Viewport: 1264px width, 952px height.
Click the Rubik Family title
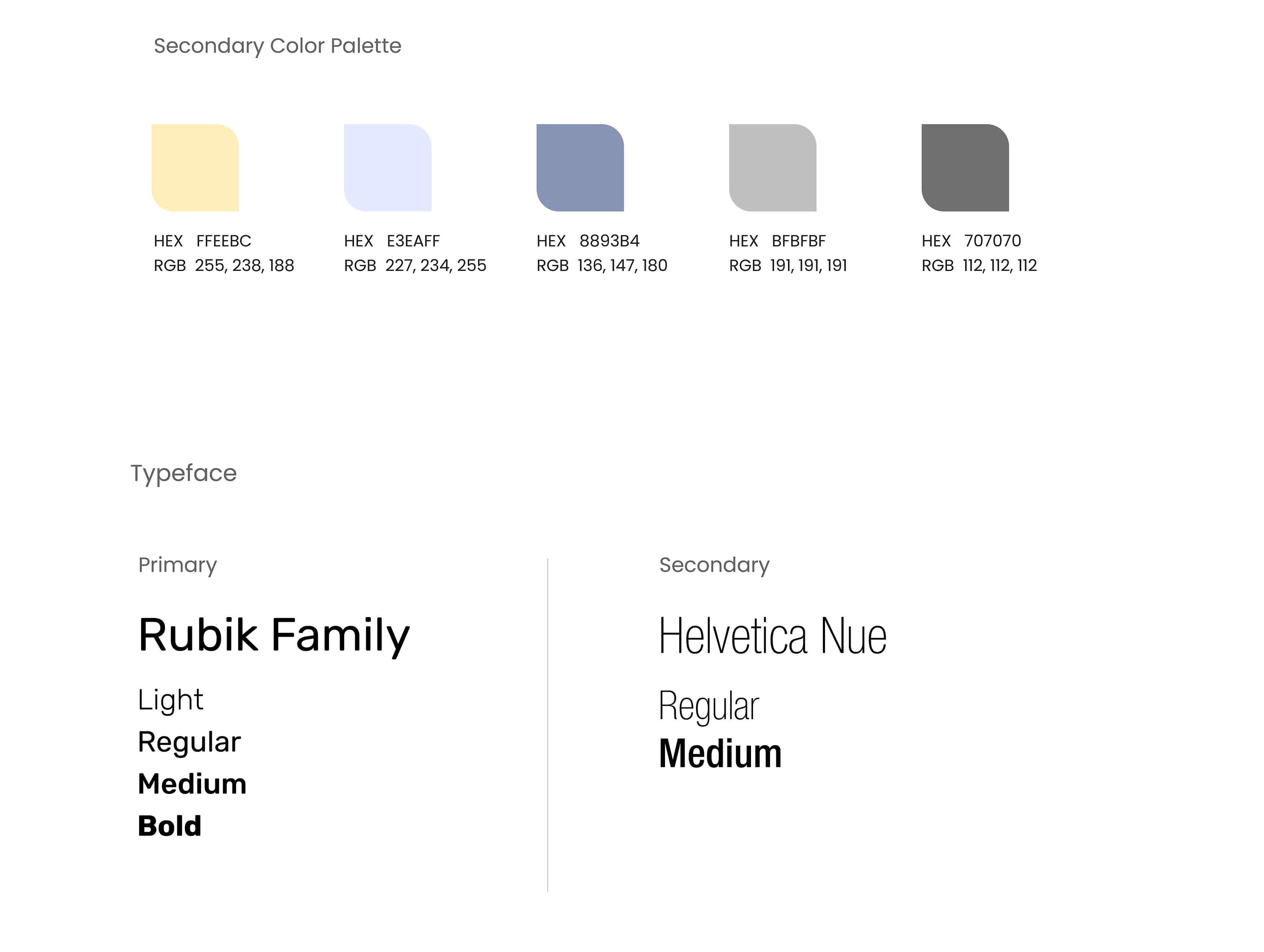274,635
